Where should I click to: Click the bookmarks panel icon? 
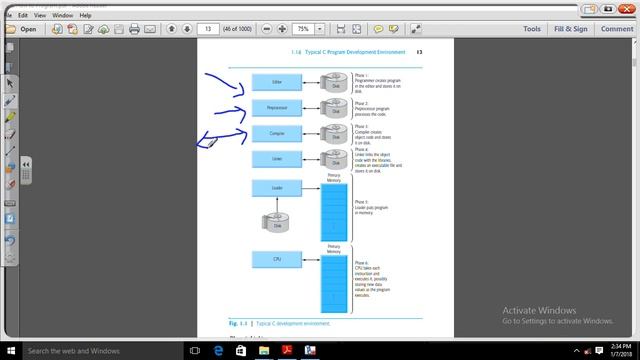click(x=10, y=67)
